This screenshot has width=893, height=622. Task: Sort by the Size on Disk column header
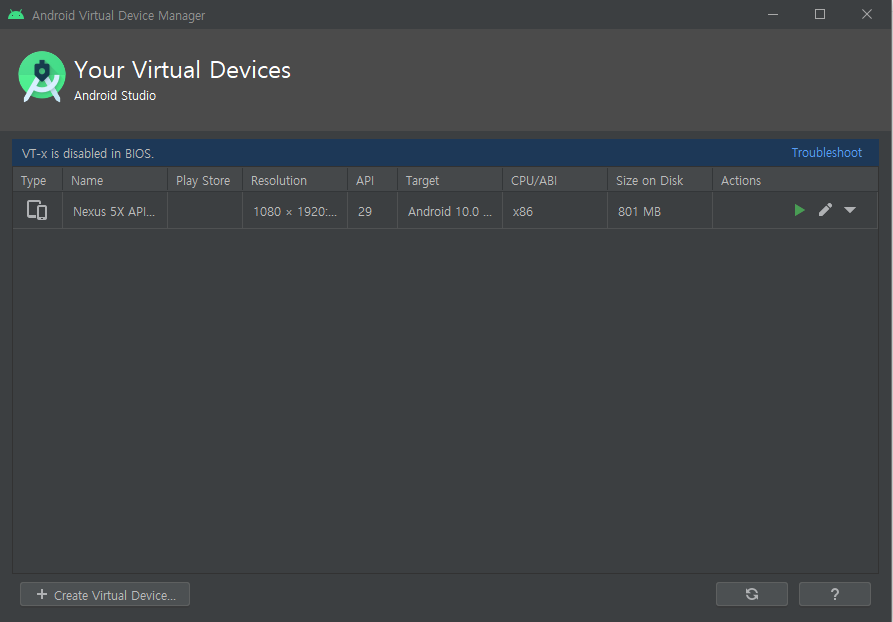point(659,180)
